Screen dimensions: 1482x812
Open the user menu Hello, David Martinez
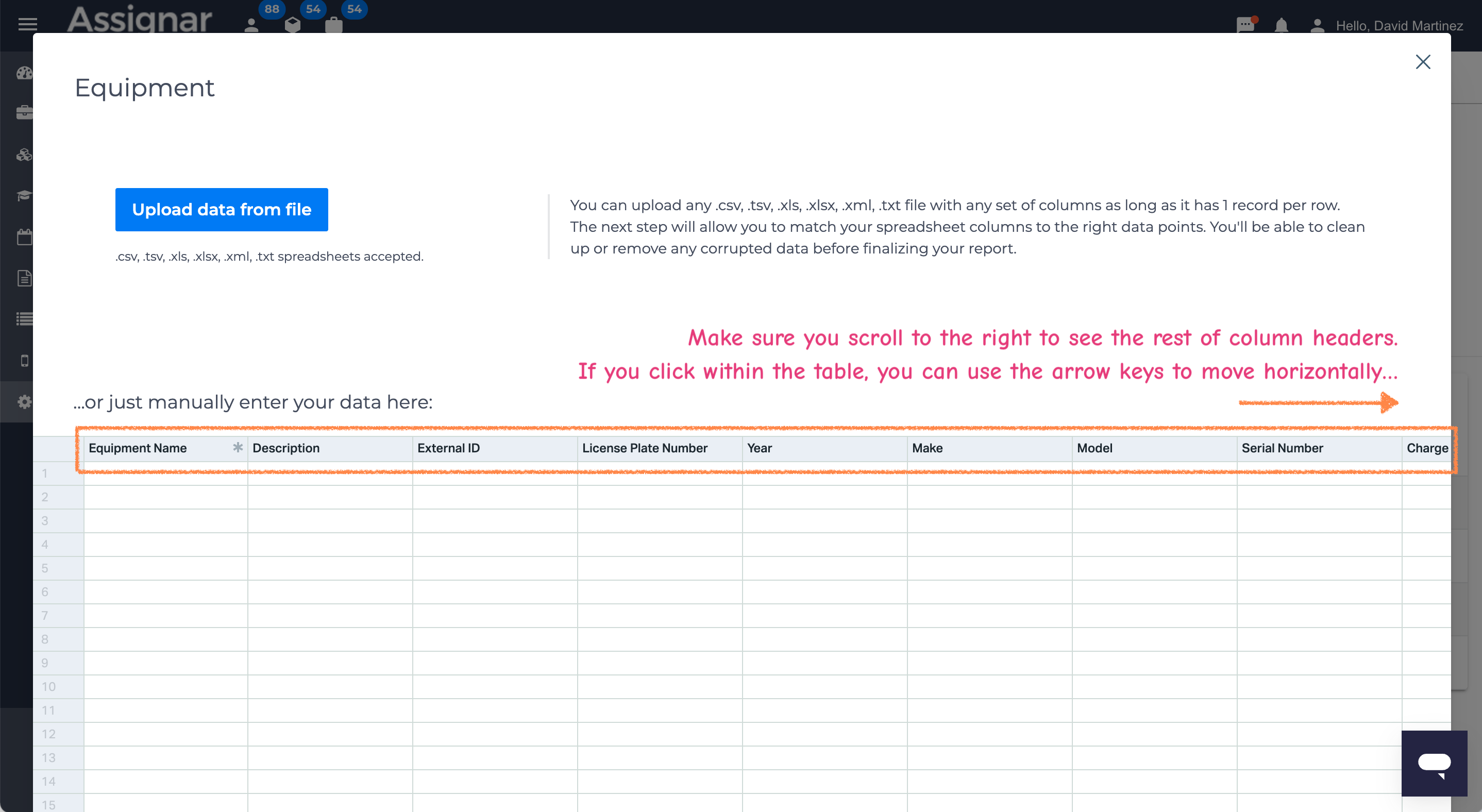(x=1399, y=25)
